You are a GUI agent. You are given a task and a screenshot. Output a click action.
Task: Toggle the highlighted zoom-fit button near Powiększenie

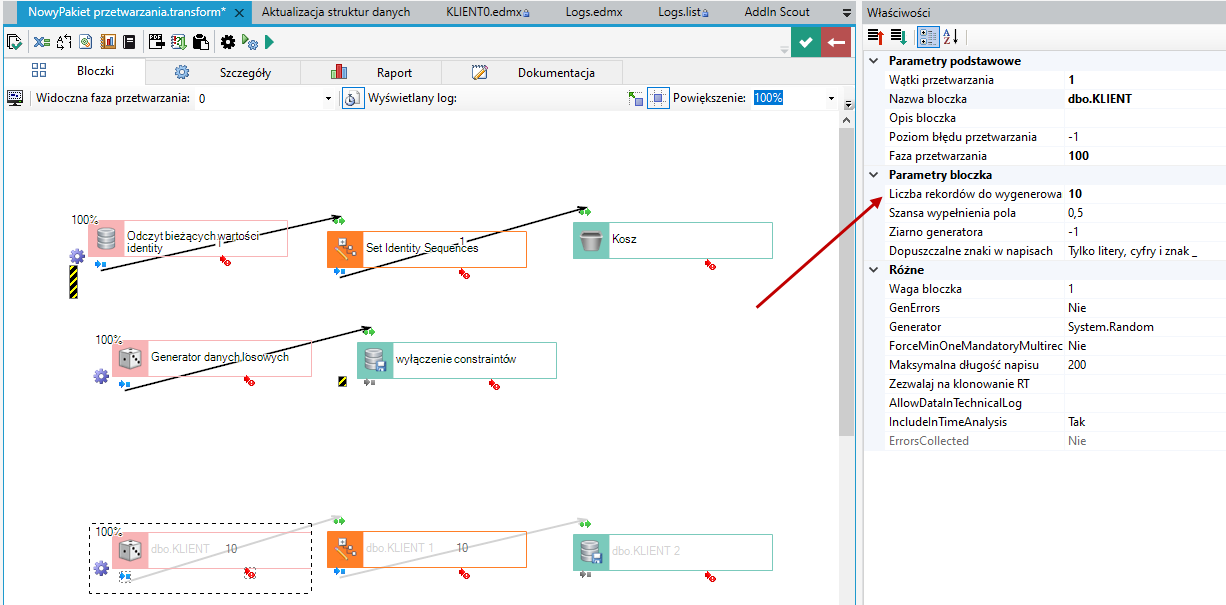click(658, 99)
